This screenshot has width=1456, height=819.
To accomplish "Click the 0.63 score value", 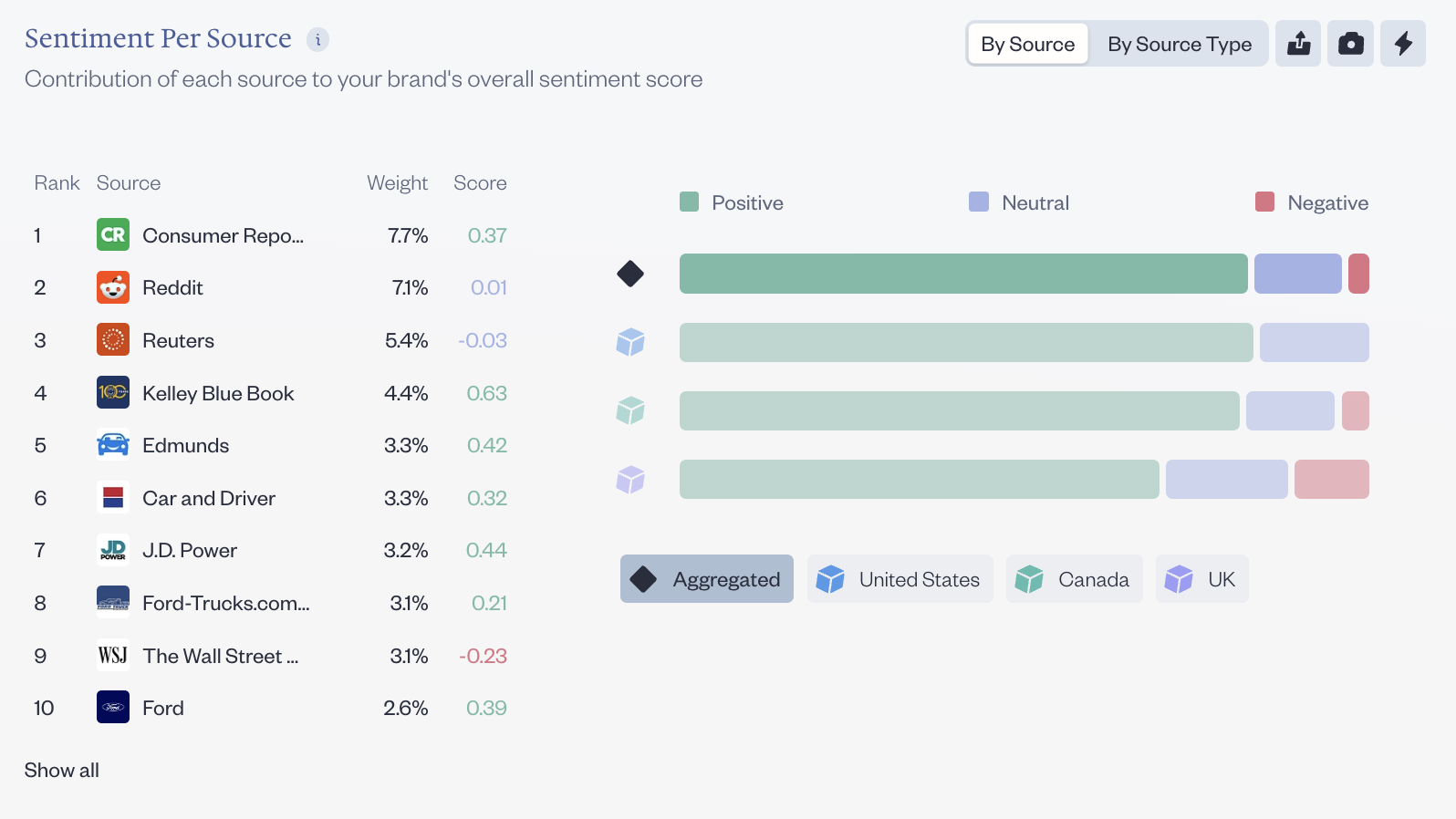I will pyautogui.click(x=486, y=393).
